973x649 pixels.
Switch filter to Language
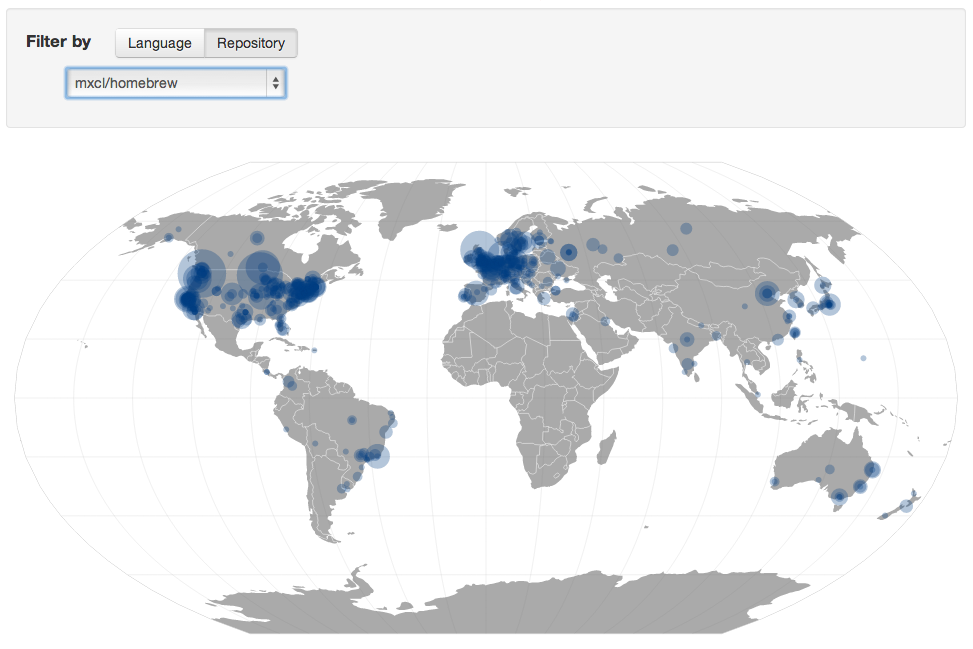pos(159,43)
